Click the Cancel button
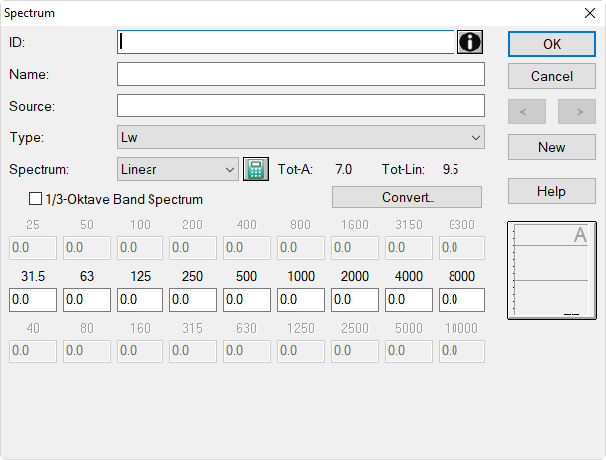Image resolution: width=606 pixels, height=460 pixels. tap(552, 76)
